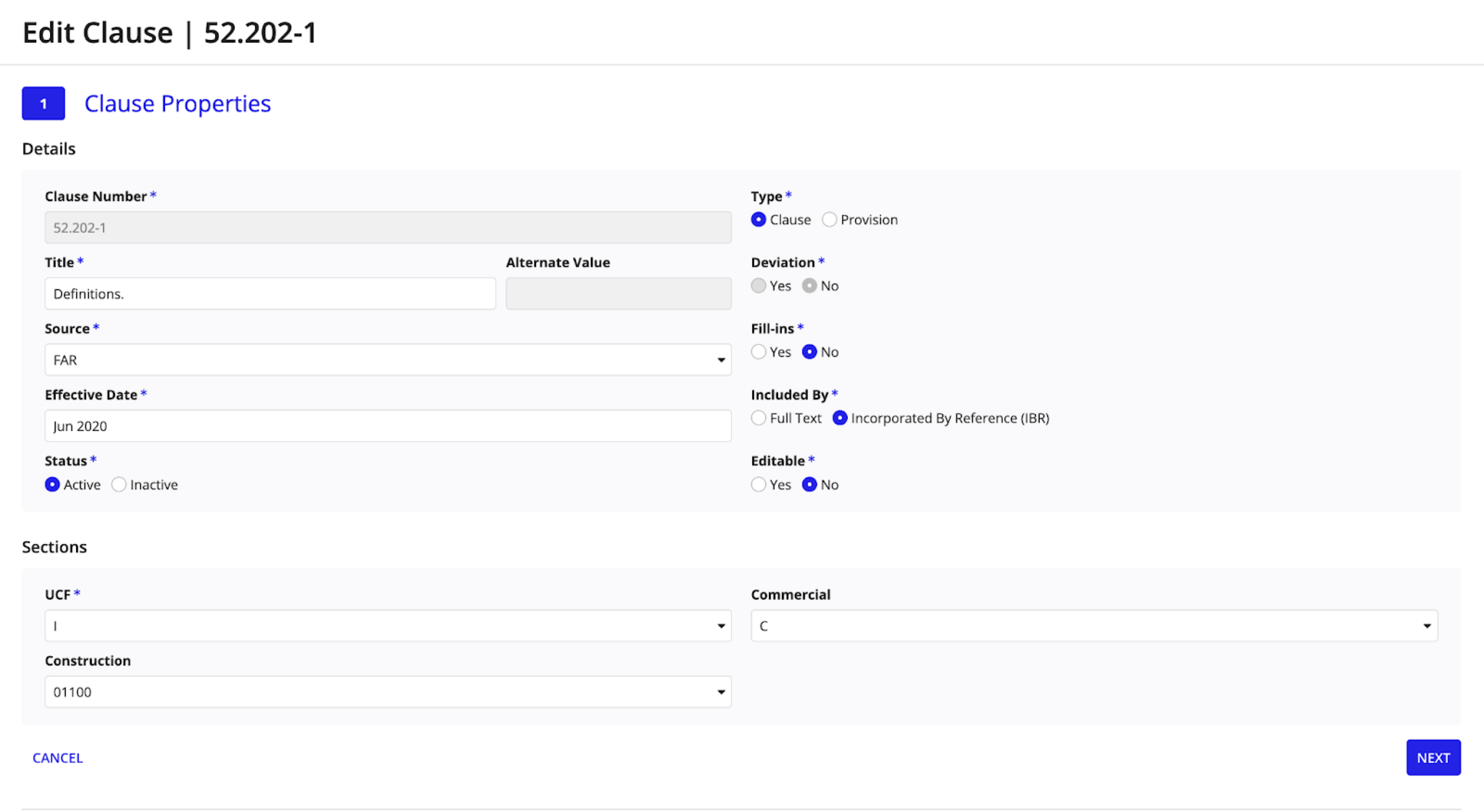
Task: Select the Clause type radio button
Action: (x=758, y=219)
